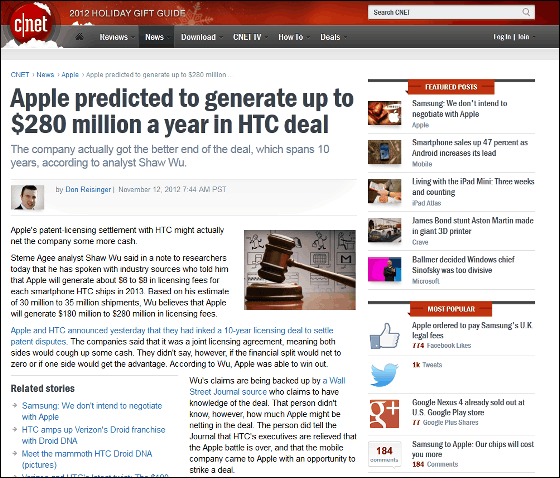Screen dimensions: 560x478
Task: Expand the Reviews menu
Action: click(116, 37)
